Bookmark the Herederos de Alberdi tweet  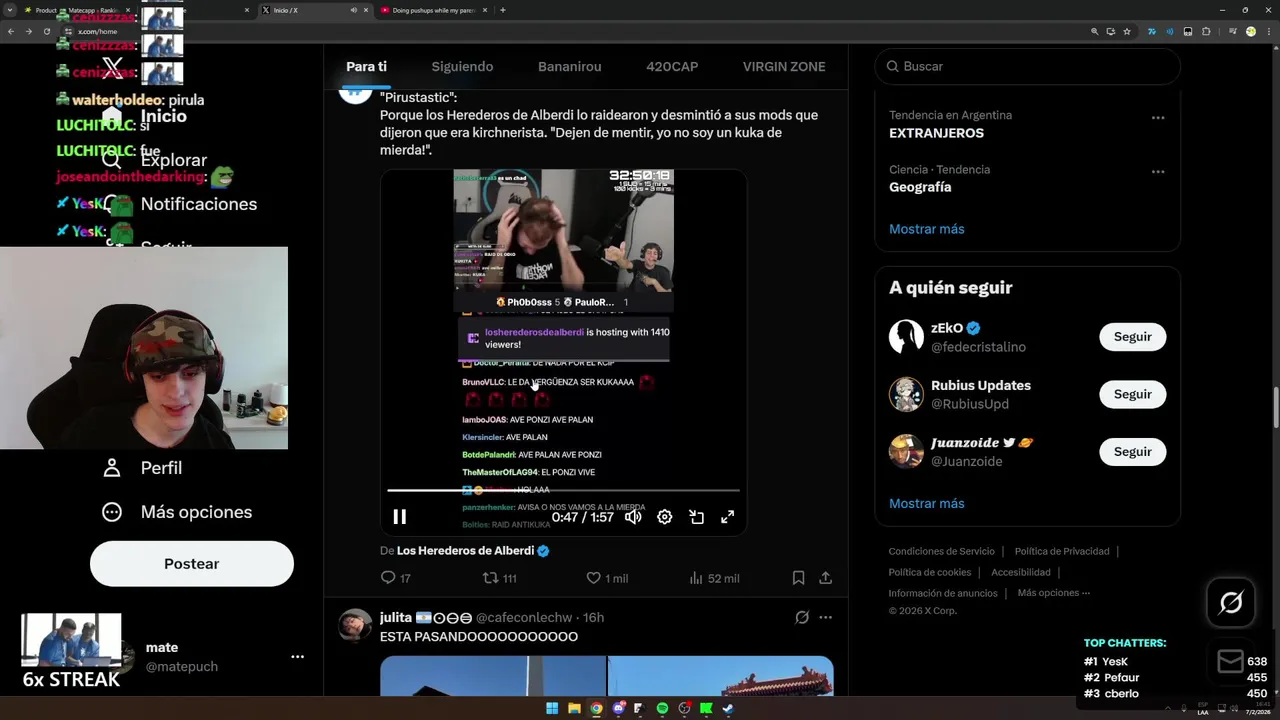(x=798, y=578)
